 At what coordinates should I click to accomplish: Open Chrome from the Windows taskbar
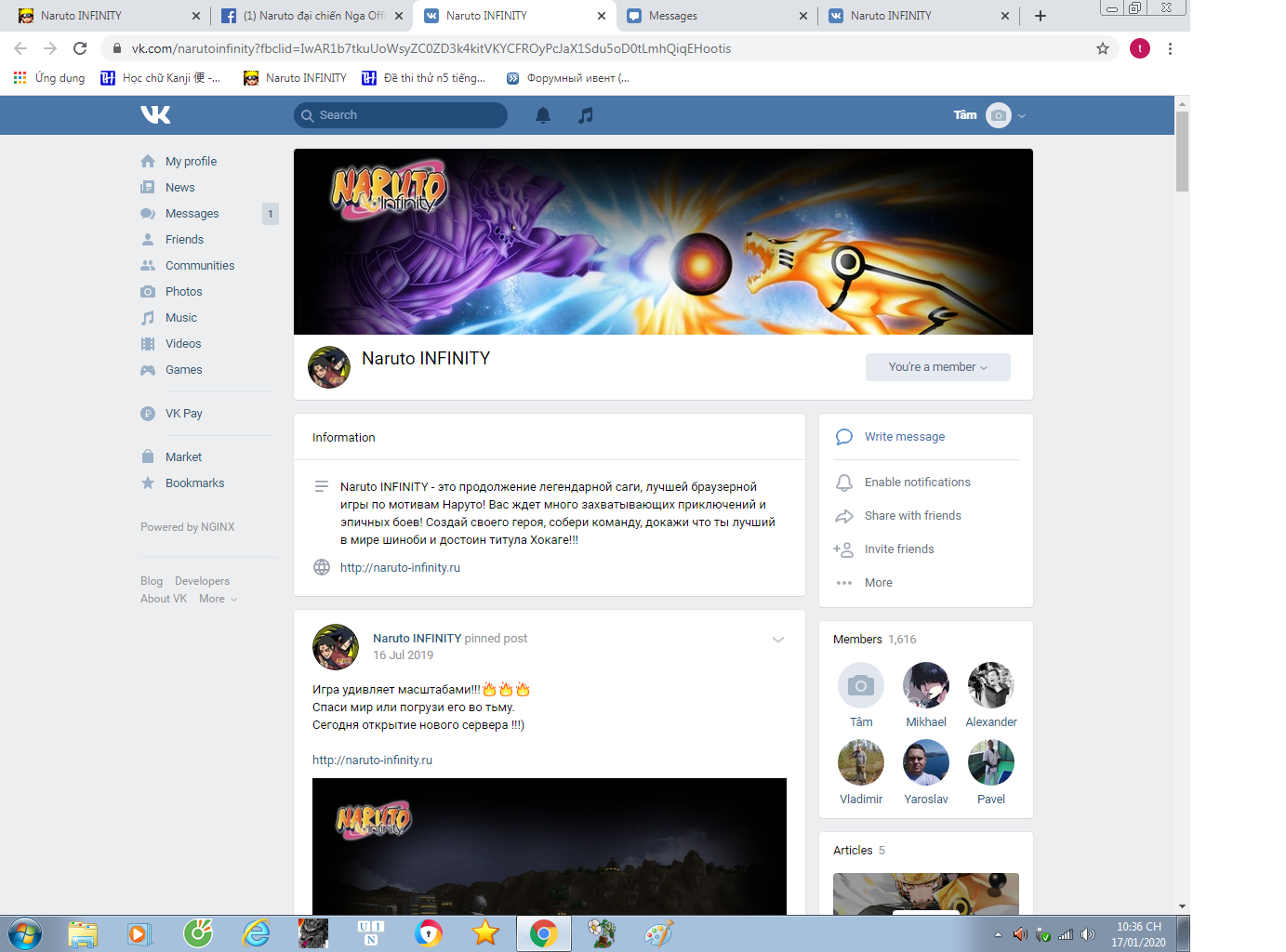544,933
